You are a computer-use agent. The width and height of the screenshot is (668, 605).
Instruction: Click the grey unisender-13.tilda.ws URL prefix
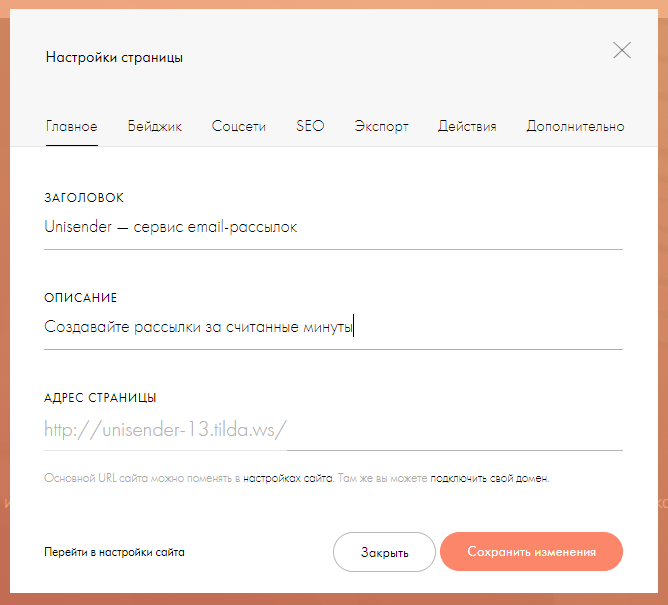[165, 429]
